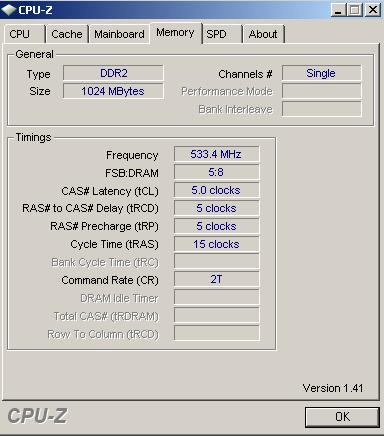Click the CPU-Z title bar text
This screenshot has width=384, height=436.
coord(35,10)
